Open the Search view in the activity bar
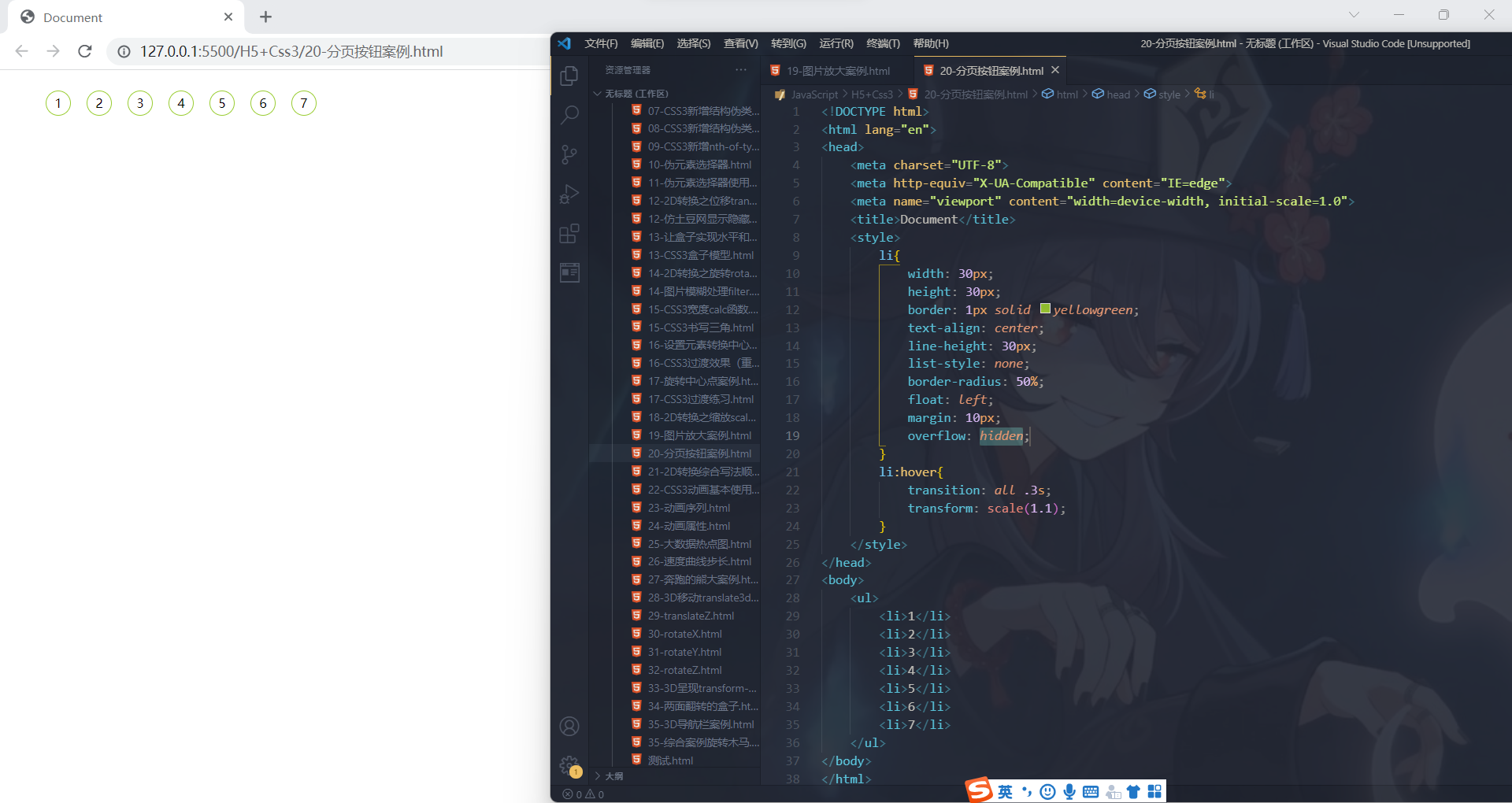1512x803 pixels. 569,114
